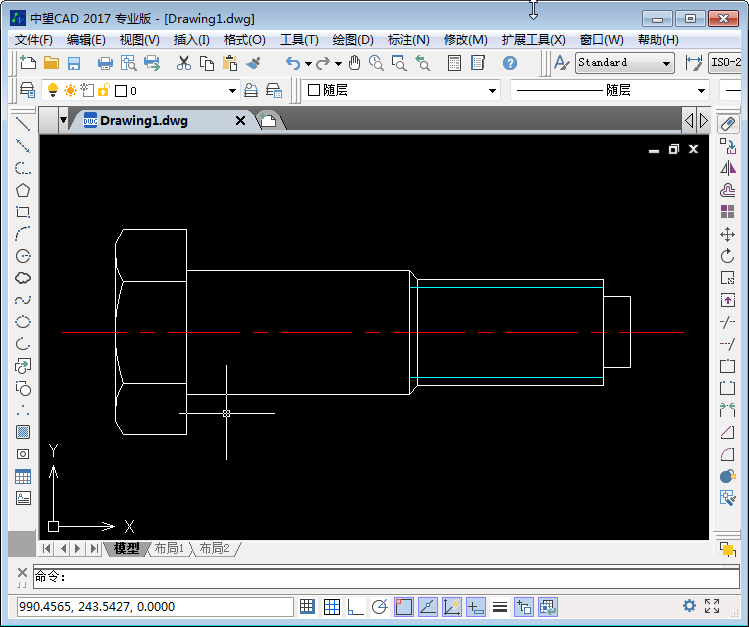This screenshot has width=749, height=627.
Task: Pick the Revision Cloud tool
Action: (x=23, y=278)
